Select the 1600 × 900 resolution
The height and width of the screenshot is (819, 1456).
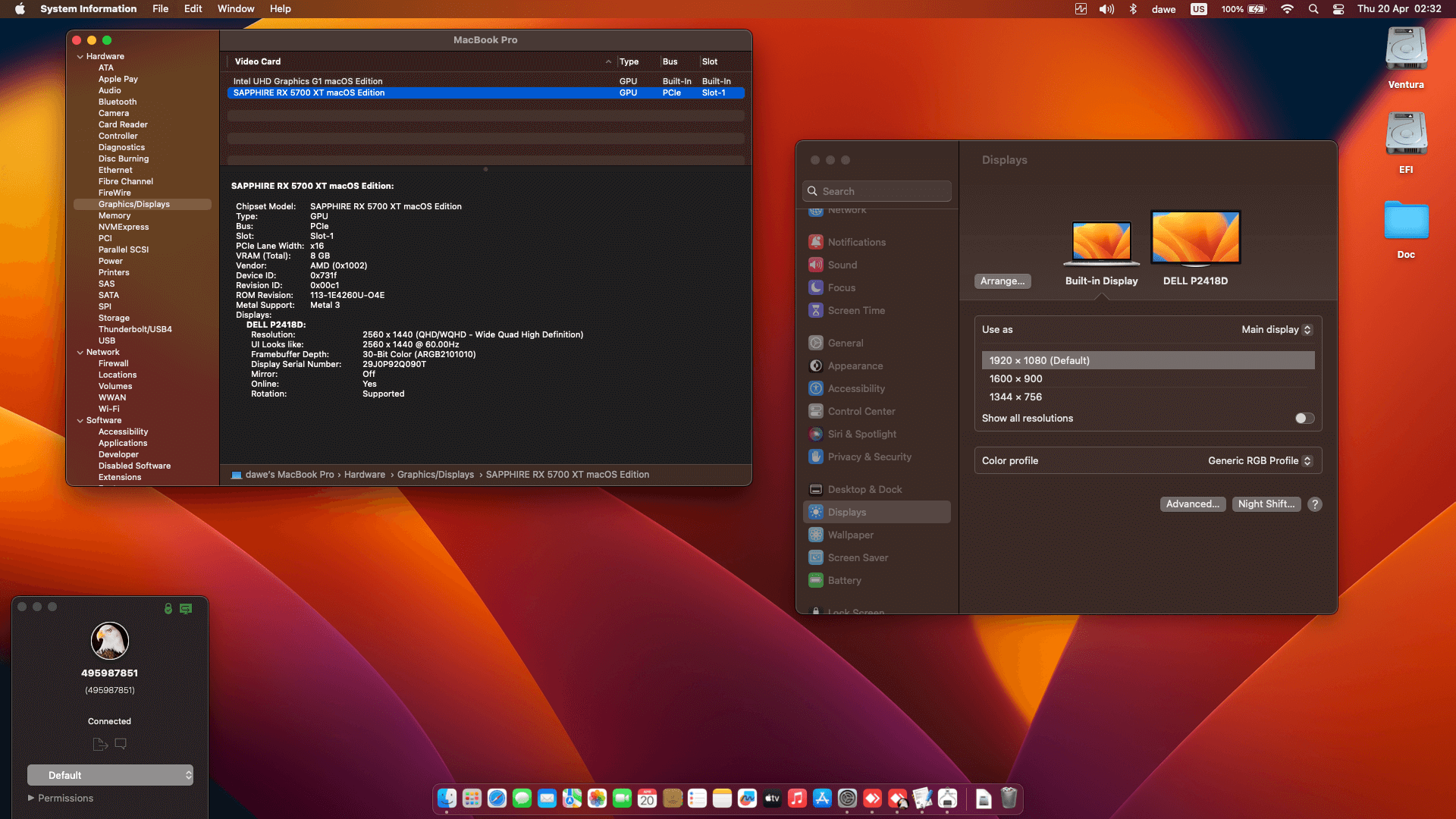(1016, 378)
